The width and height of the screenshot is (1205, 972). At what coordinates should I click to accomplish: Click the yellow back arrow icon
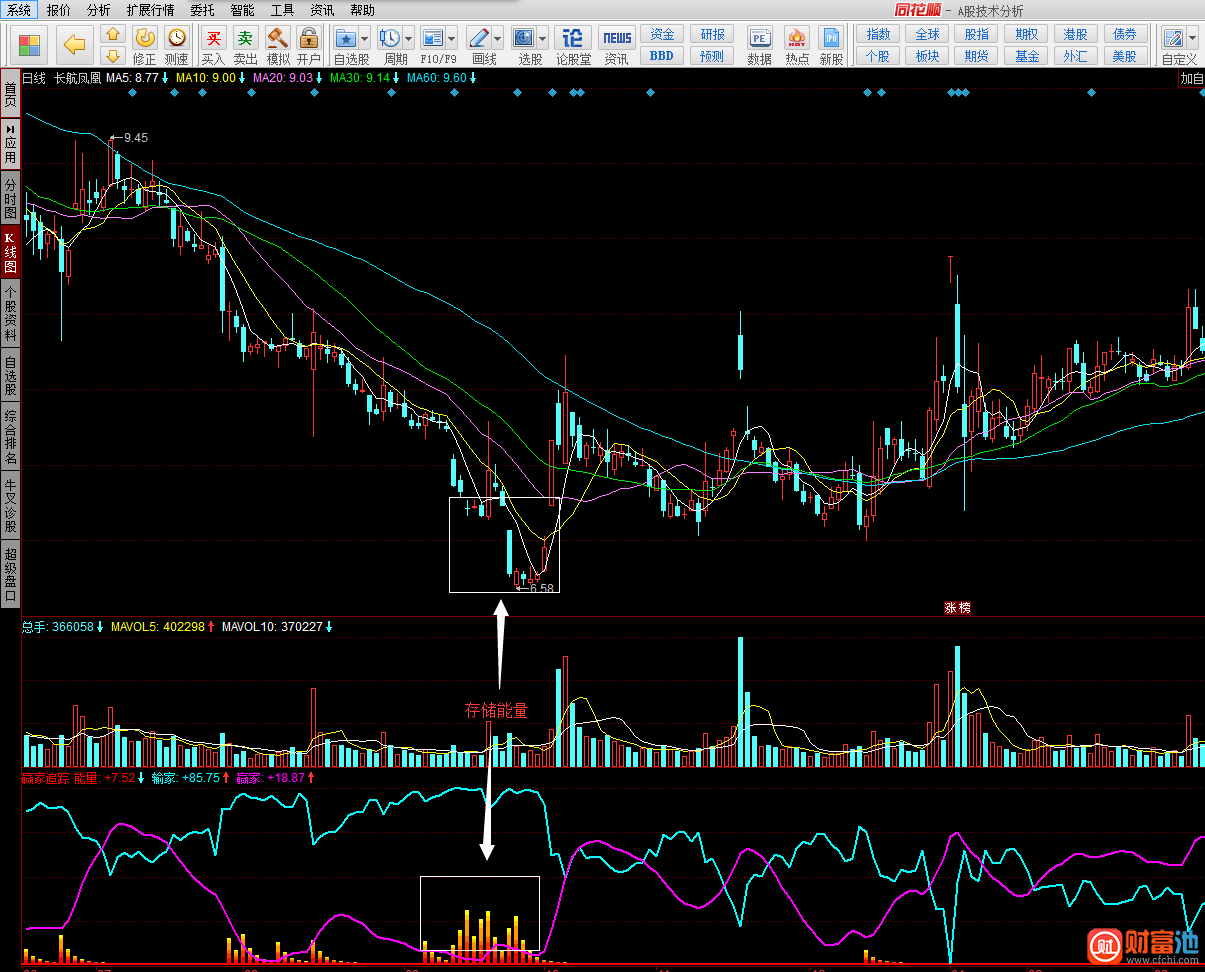[74, 43]
